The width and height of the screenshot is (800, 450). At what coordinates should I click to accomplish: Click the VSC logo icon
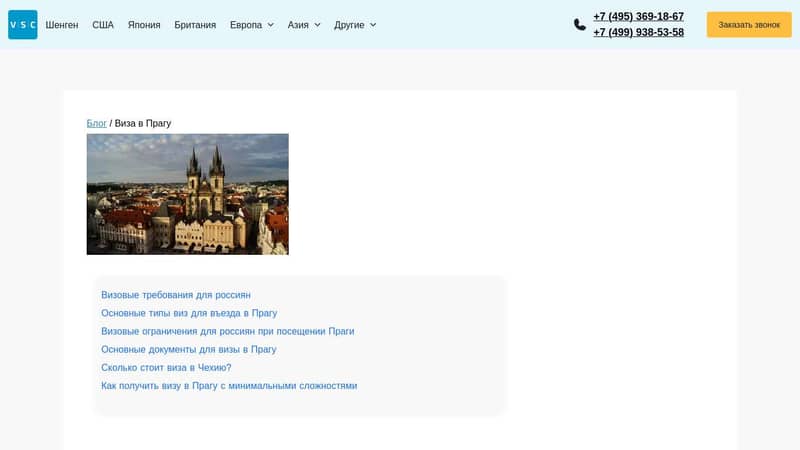tap(22, 24)
